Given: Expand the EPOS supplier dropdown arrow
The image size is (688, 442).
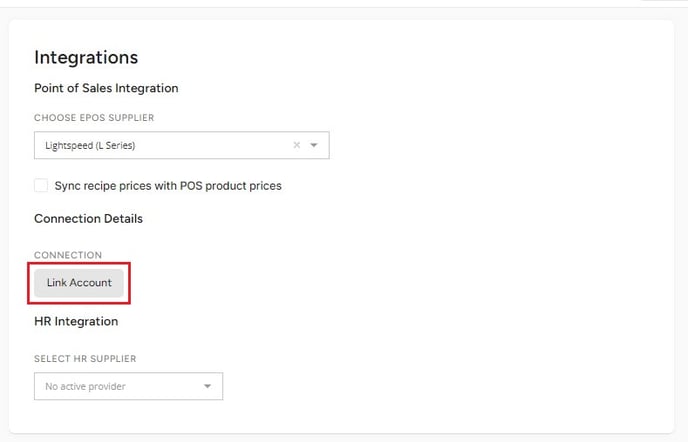Looking at the screenshot, I should (314, 145).
